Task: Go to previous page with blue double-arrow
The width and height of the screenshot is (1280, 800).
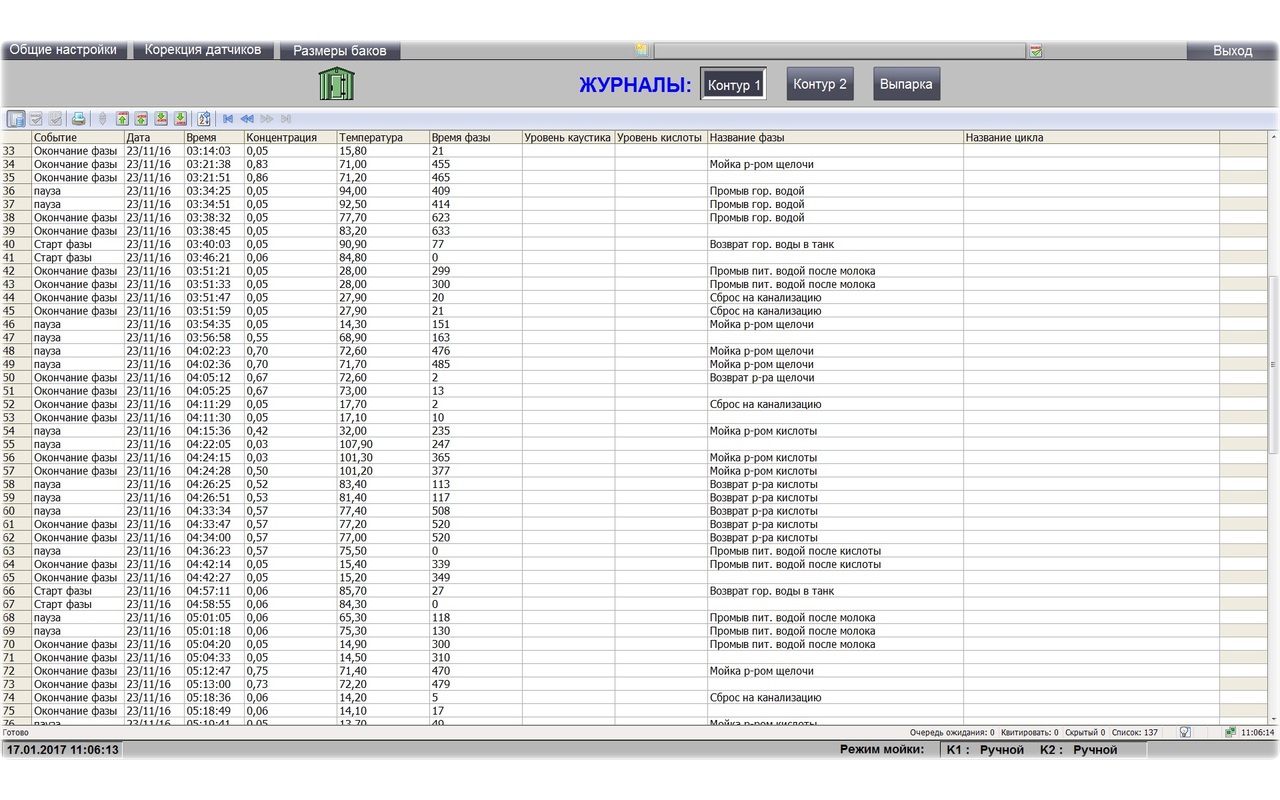Action: point(247,118)
